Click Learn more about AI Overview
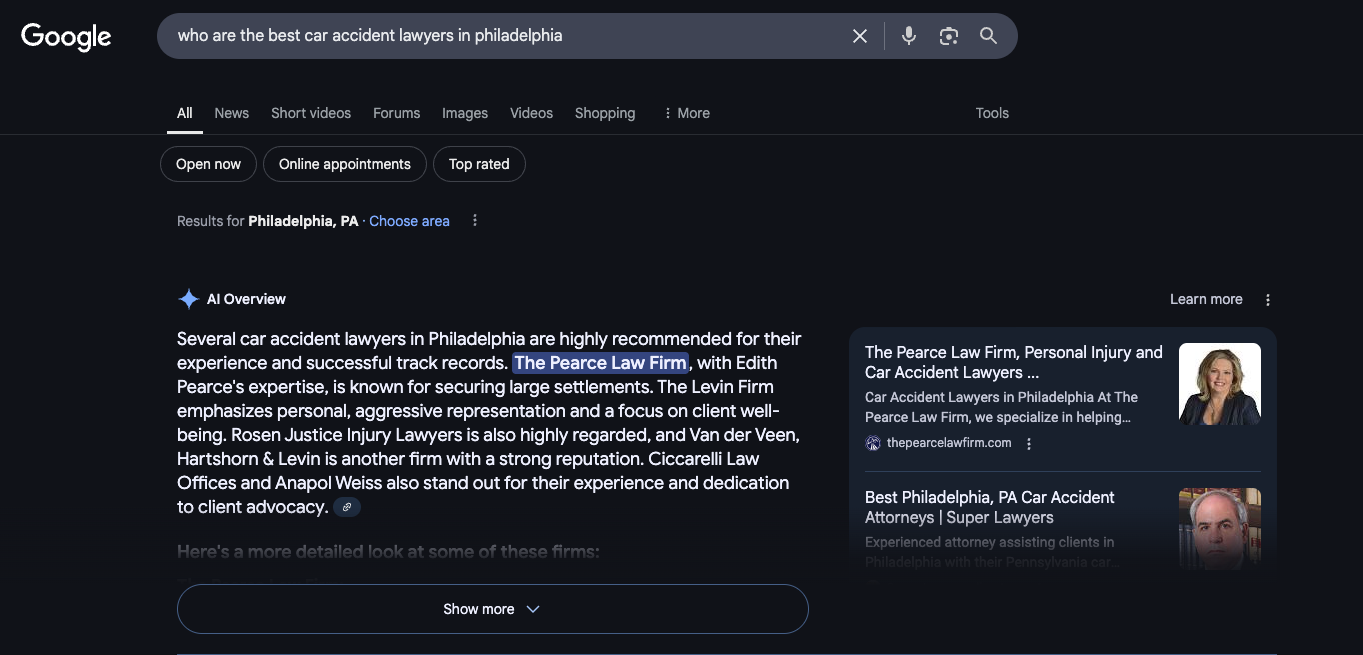 point(1206,299)
